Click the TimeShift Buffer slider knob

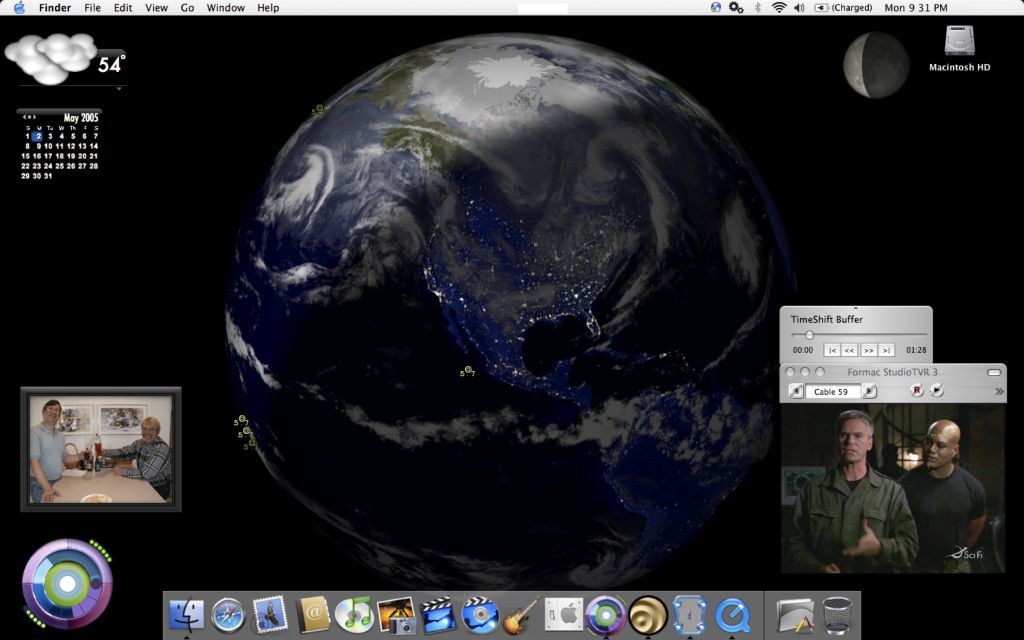click(809, 334)
